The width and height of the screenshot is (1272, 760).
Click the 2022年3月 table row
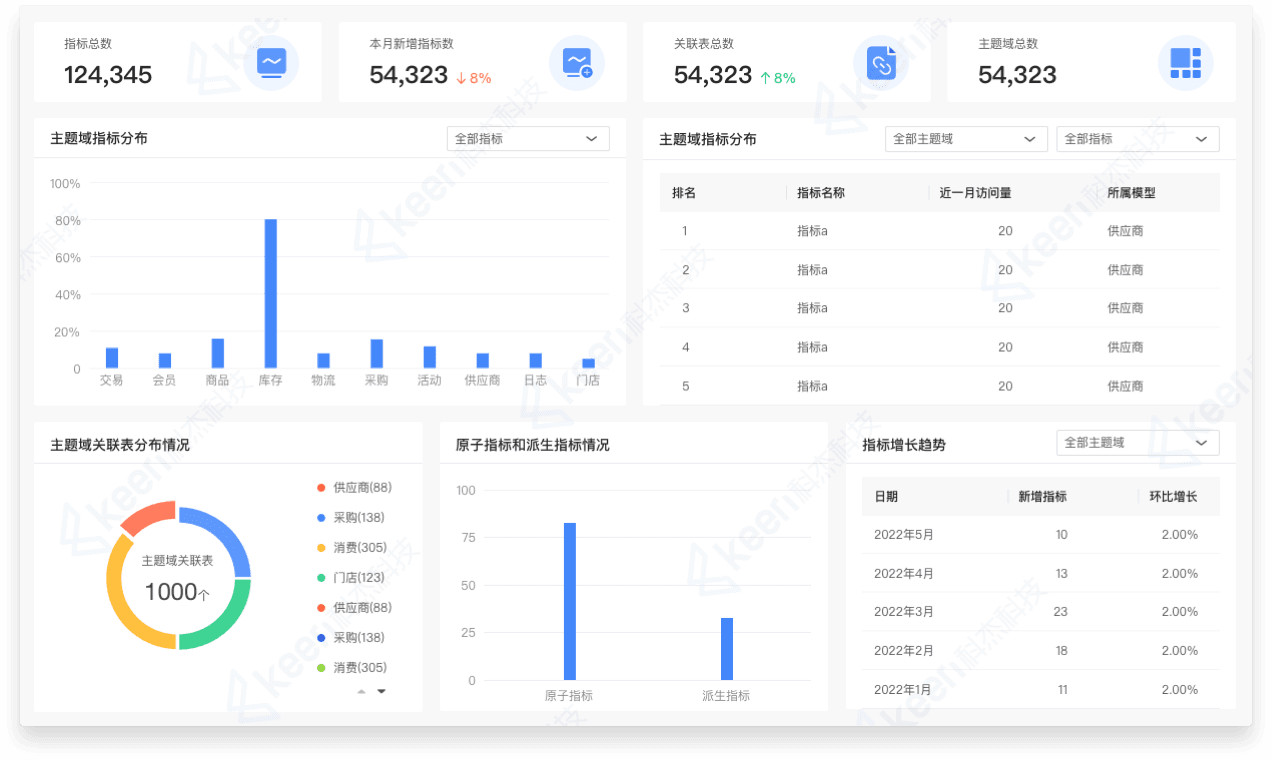pos(1040,612)
